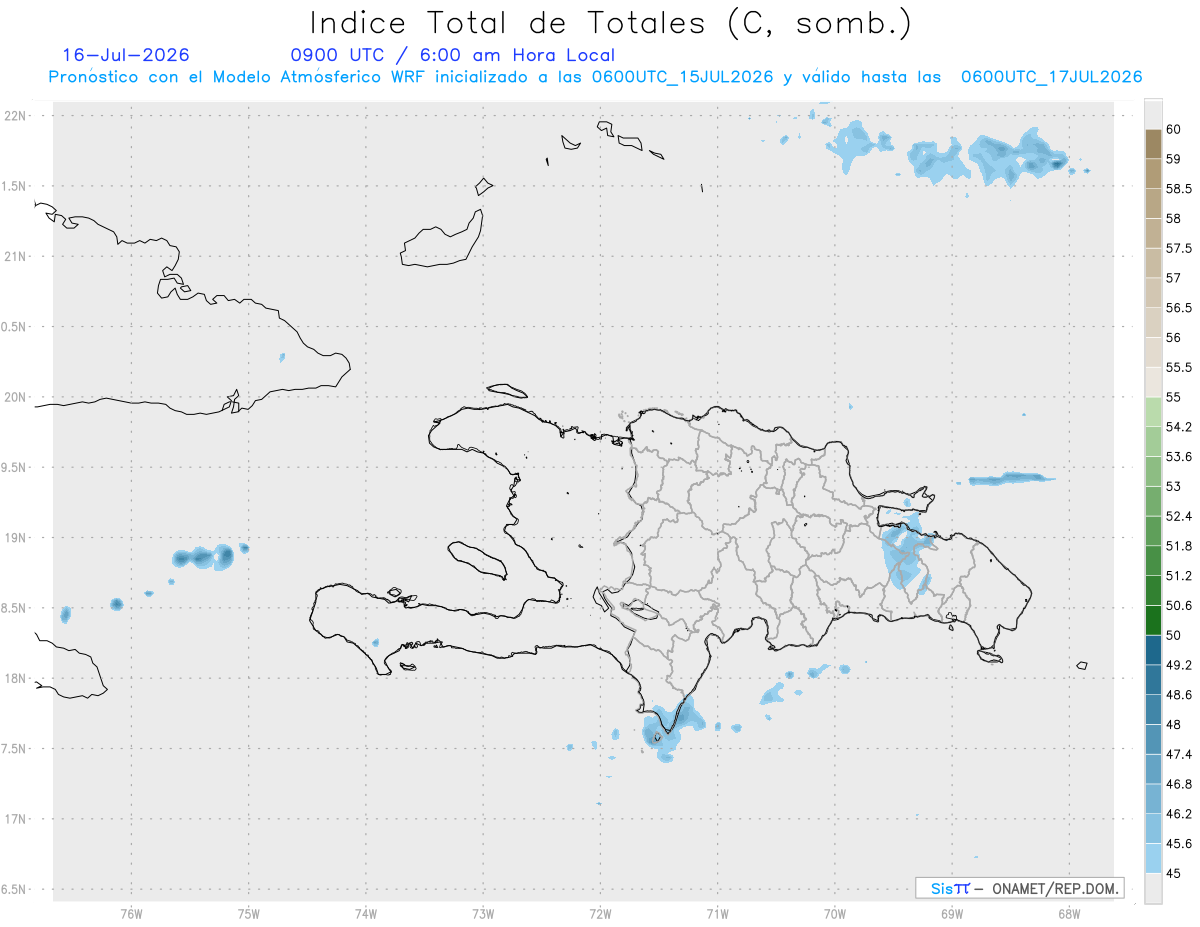Click the legend value "45.6"
This screenshot has height=927, width=1200.
[1178, 844]
